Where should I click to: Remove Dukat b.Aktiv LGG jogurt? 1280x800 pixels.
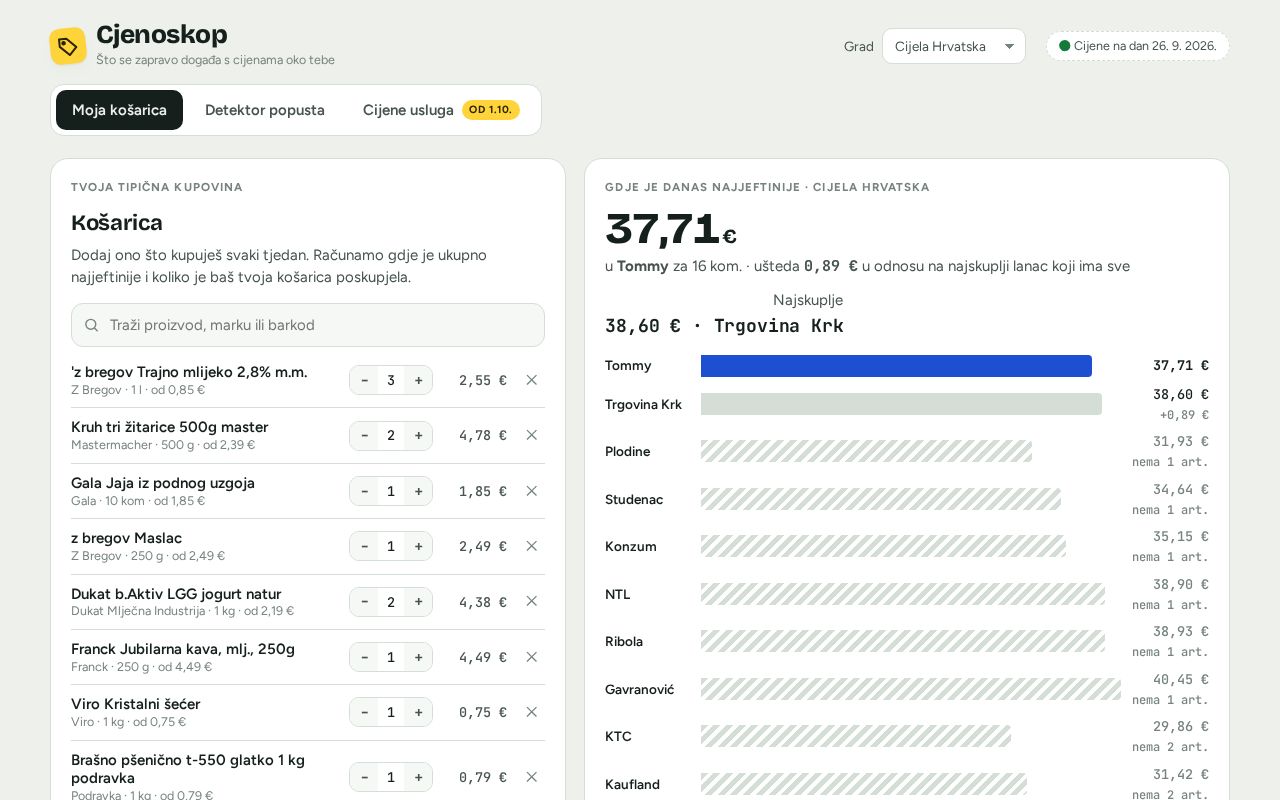pos(532,601)
